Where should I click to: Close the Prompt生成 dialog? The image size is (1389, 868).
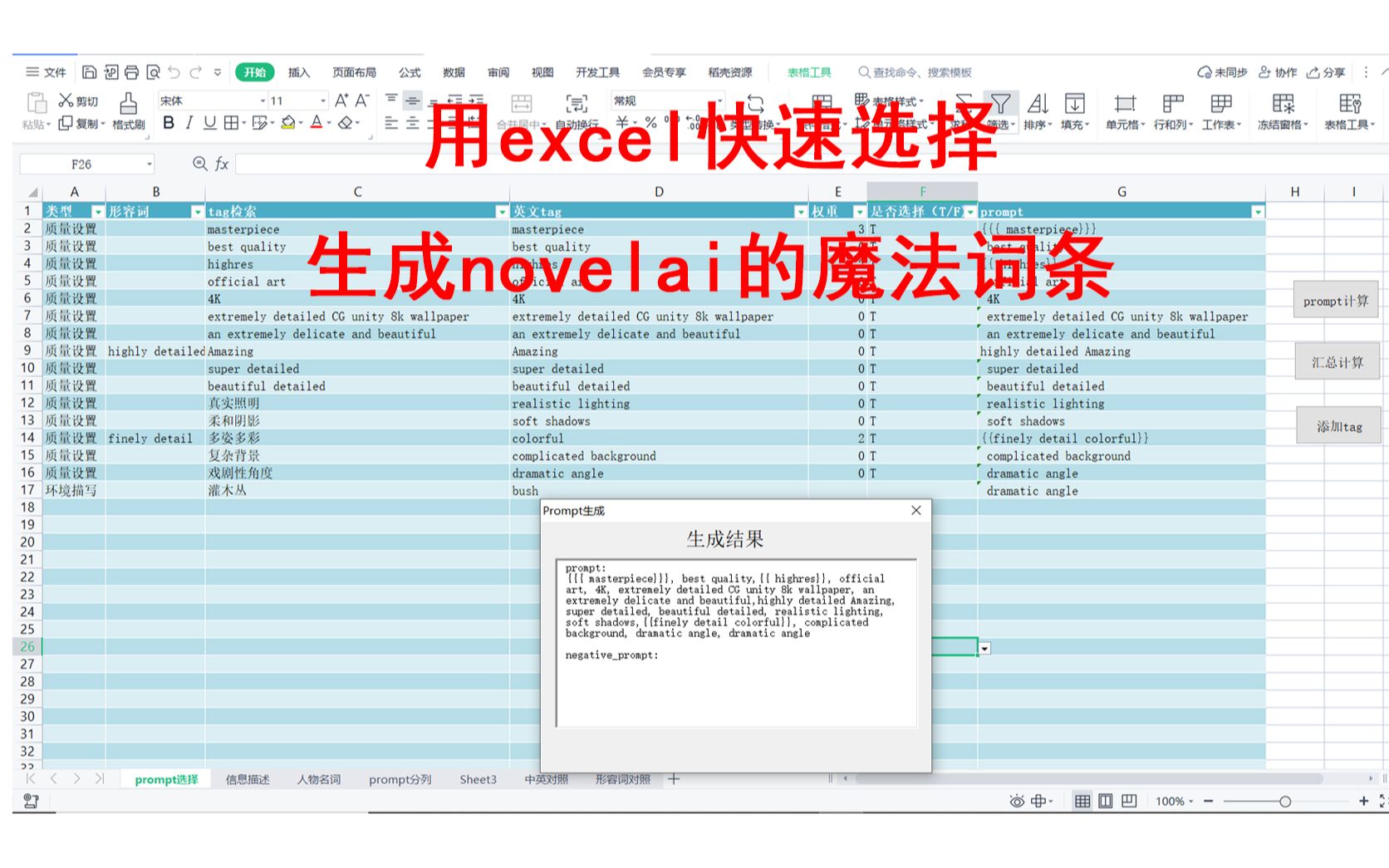[x=916, y=510]
